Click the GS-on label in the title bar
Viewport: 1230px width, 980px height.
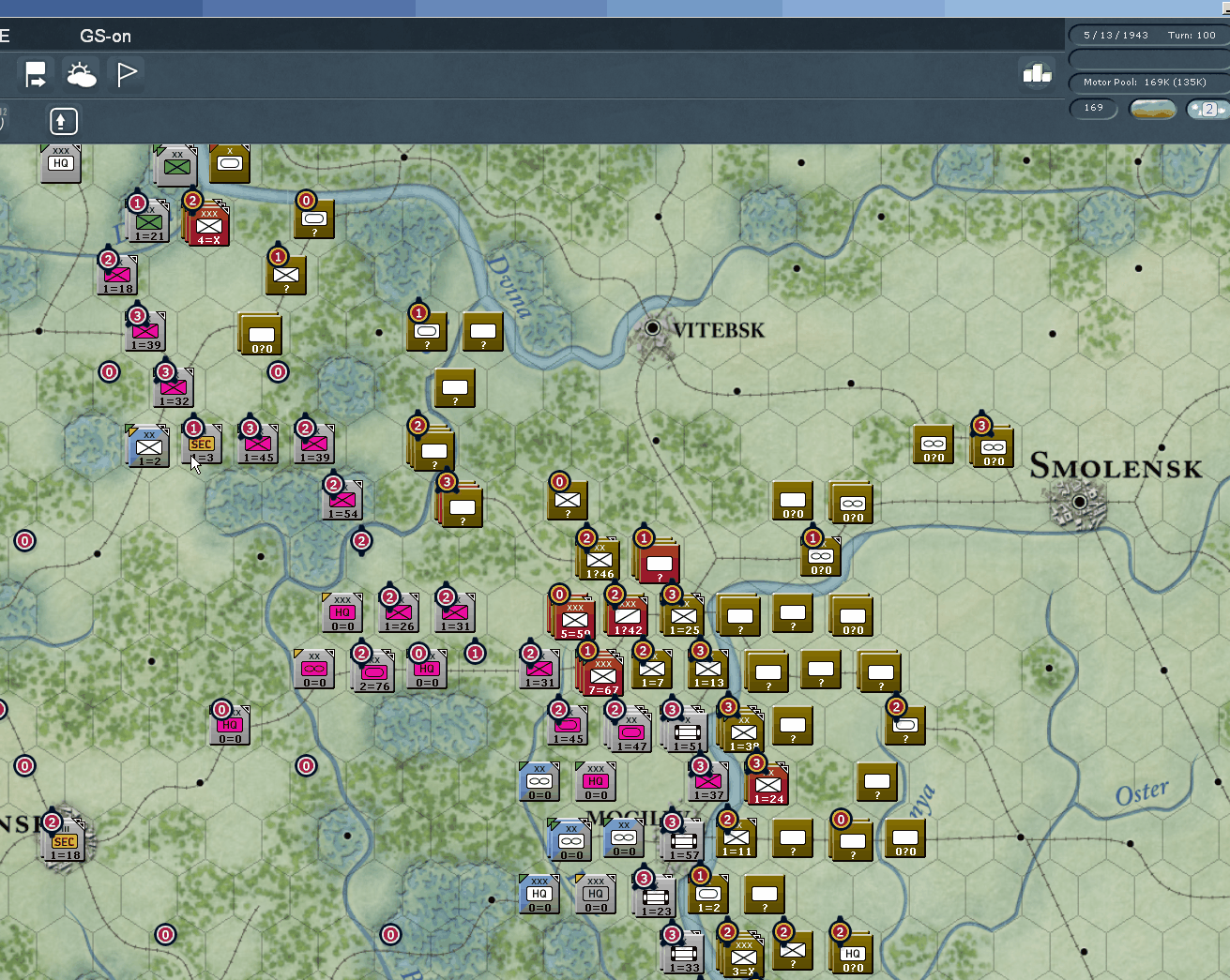pos(105,37)
